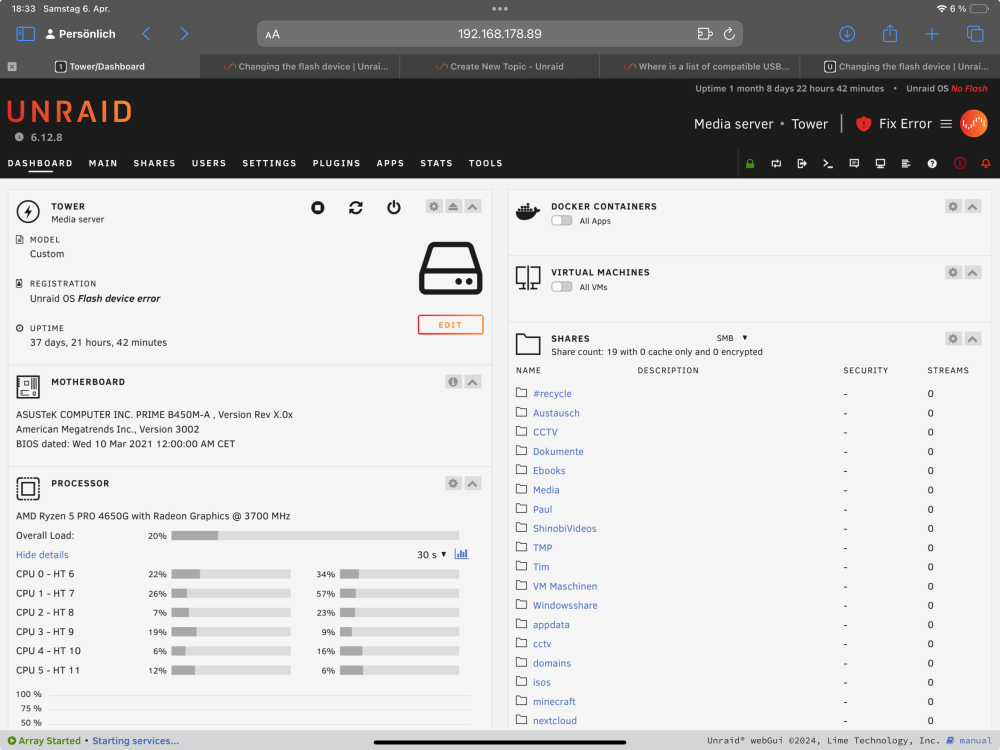This screenshot has width=1000, height=750.
Task: Open the 30 s interval dropdown
Action: (x=432, y=555)
